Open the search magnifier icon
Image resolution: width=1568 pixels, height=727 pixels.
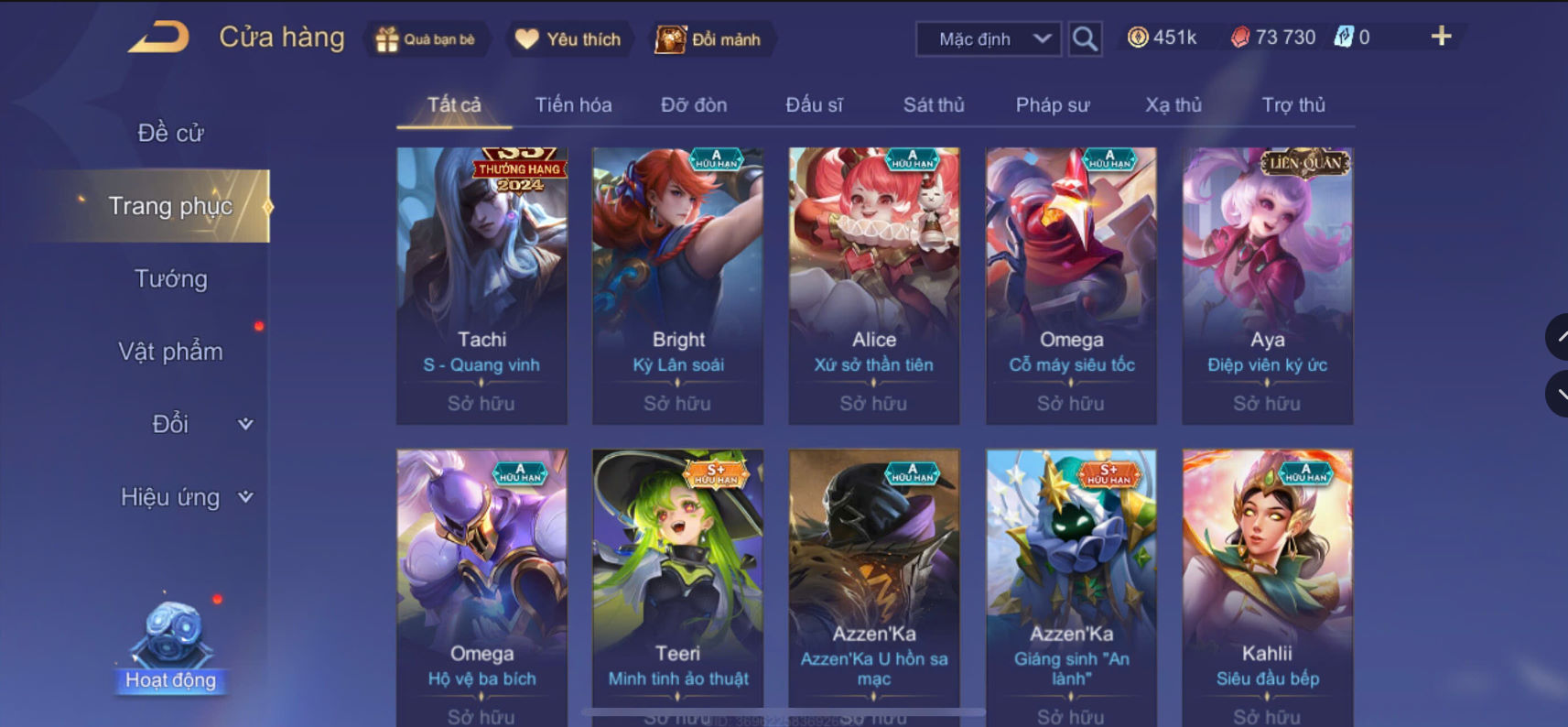1085,38
